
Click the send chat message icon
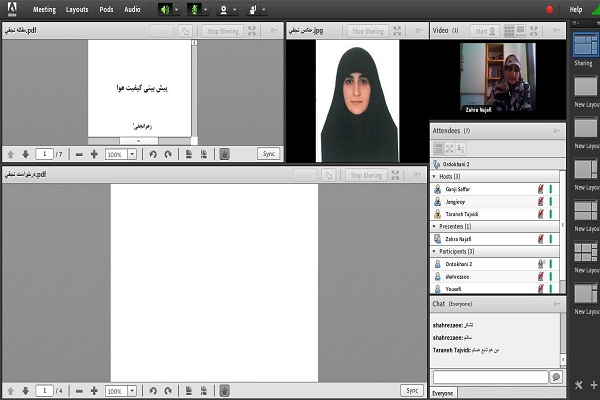(x=556, y=377)
